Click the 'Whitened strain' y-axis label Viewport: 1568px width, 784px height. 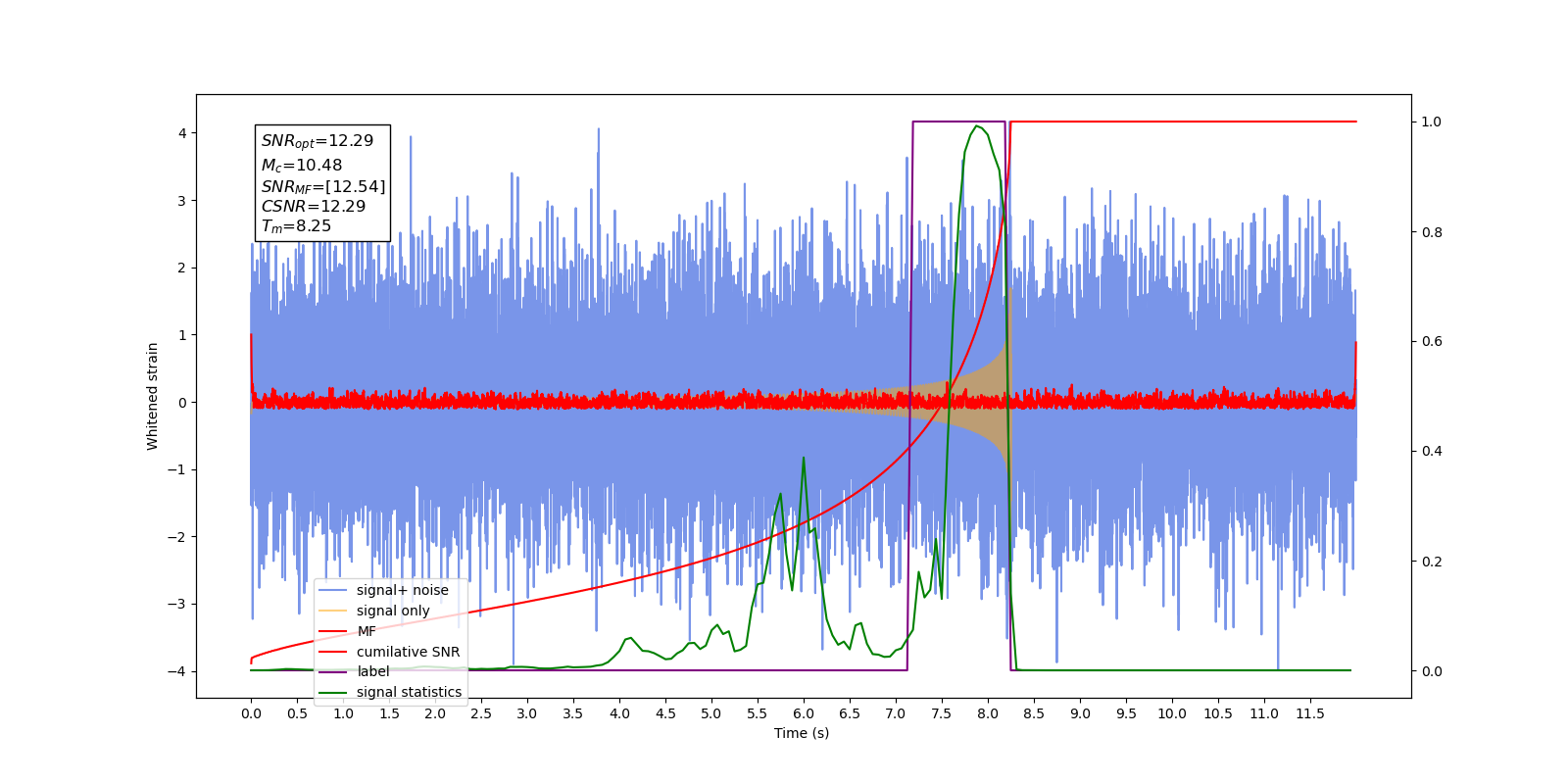pyautogui.click(x=153, y=396)
